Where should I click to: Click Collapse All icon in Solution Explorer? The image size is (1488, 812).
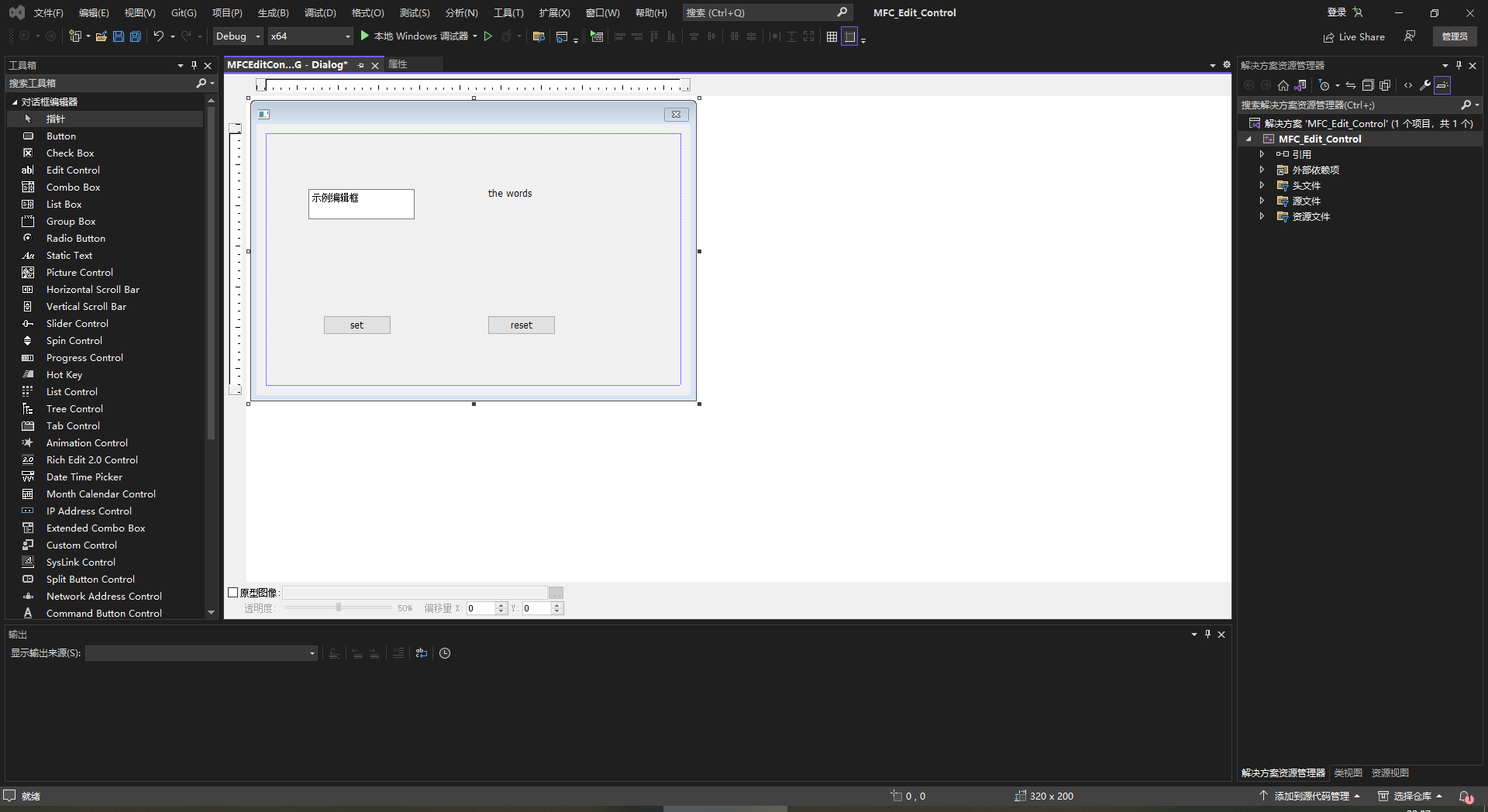coord(1368,85)
